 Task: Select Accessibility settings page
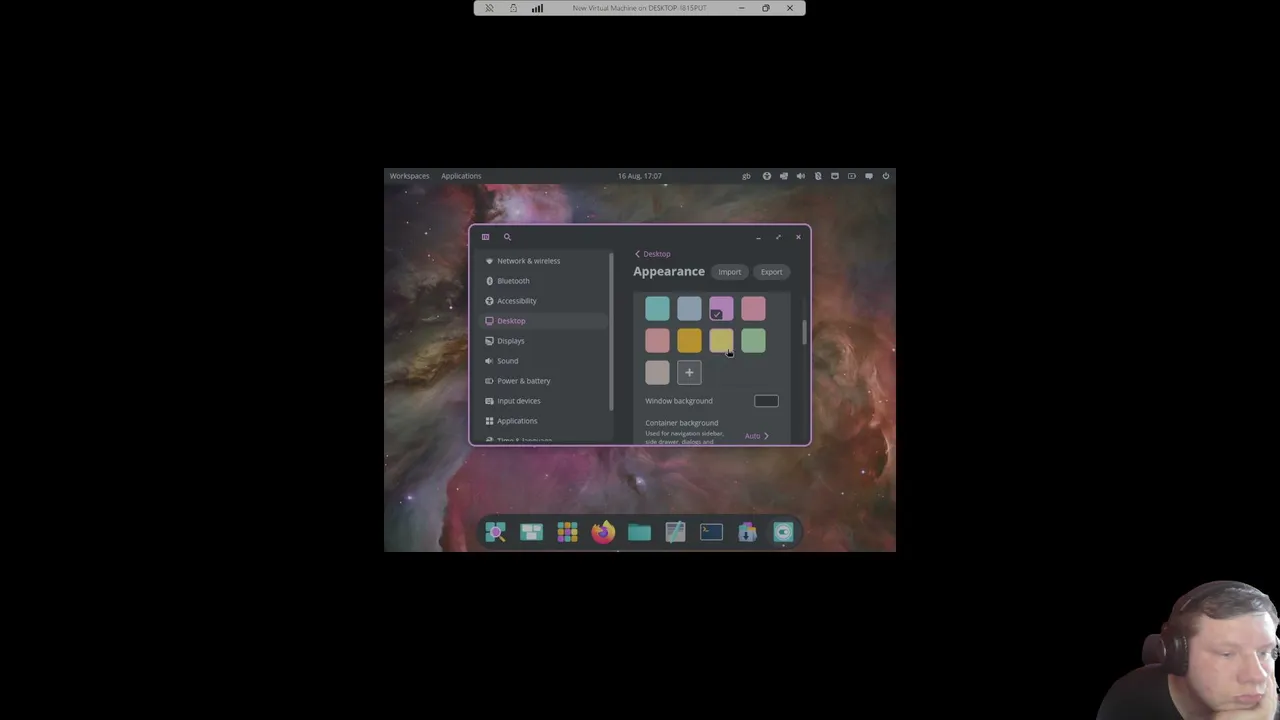543,301
